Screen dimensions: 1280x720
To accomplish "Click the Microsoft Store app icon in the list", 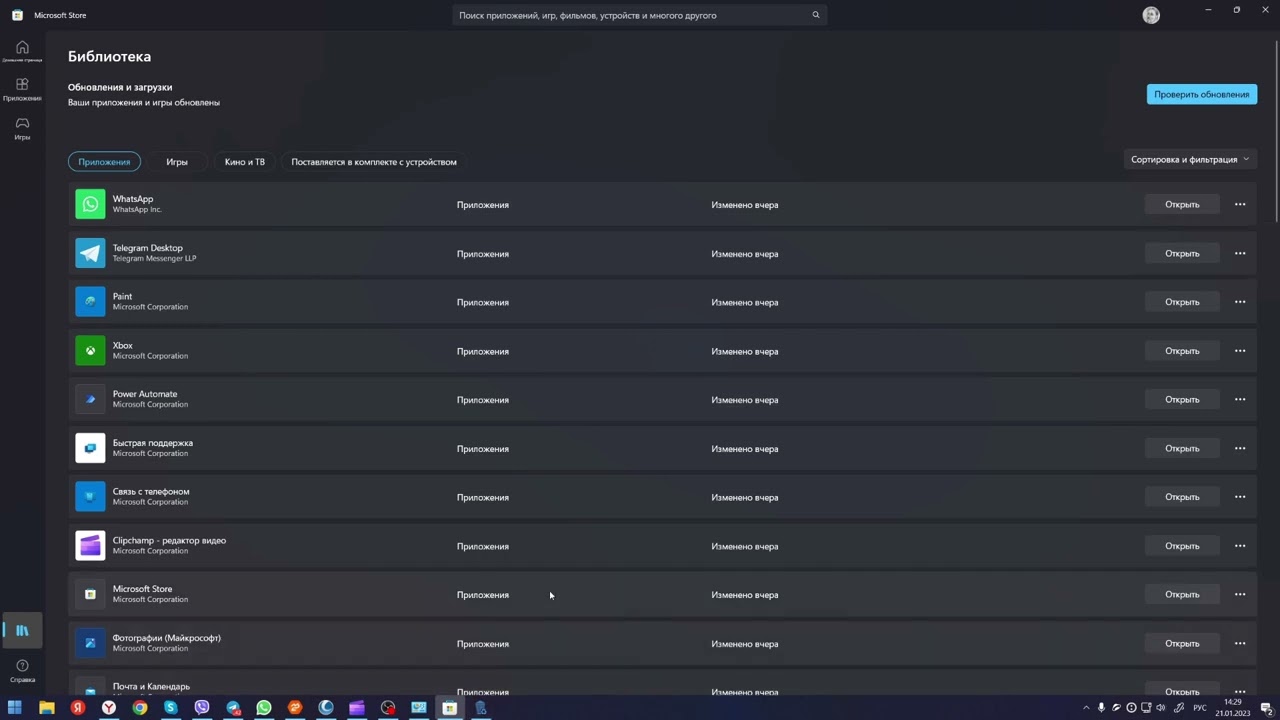I will click(x=90, y=594).
